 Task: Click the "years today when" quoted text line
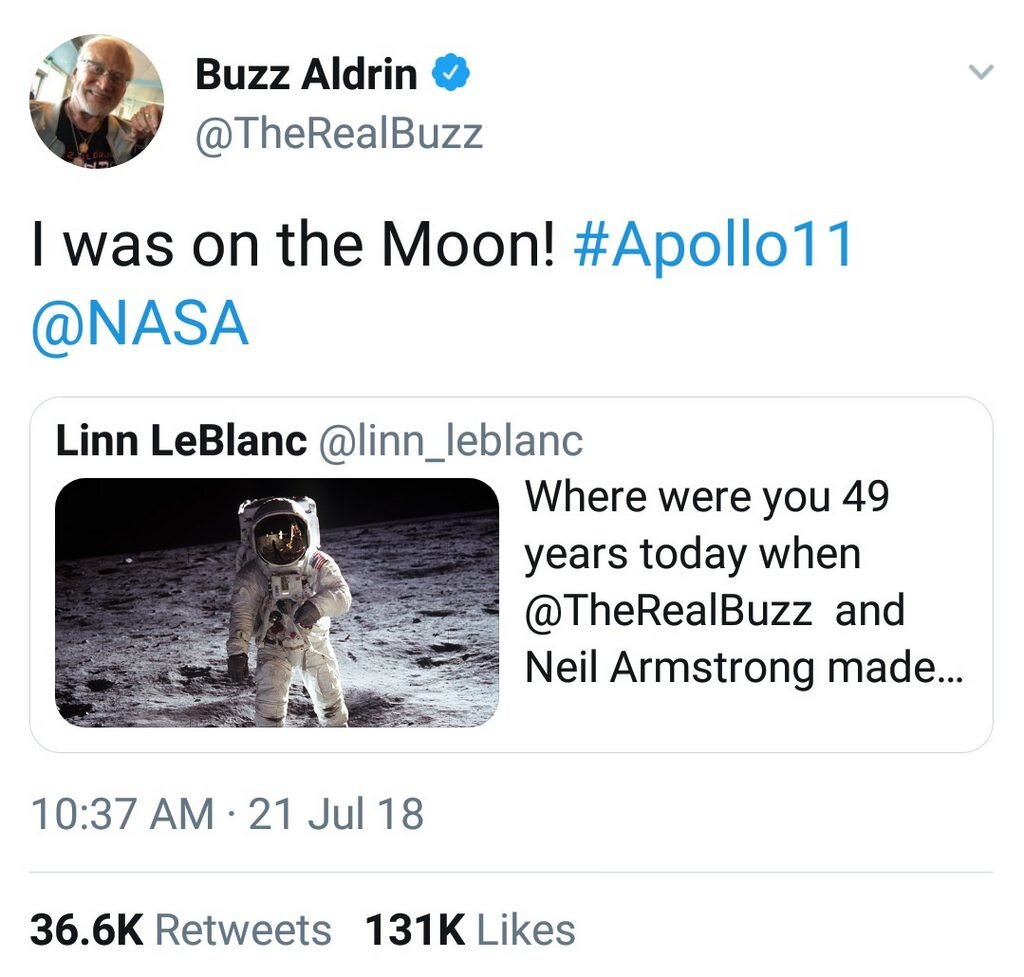[692, 554]
